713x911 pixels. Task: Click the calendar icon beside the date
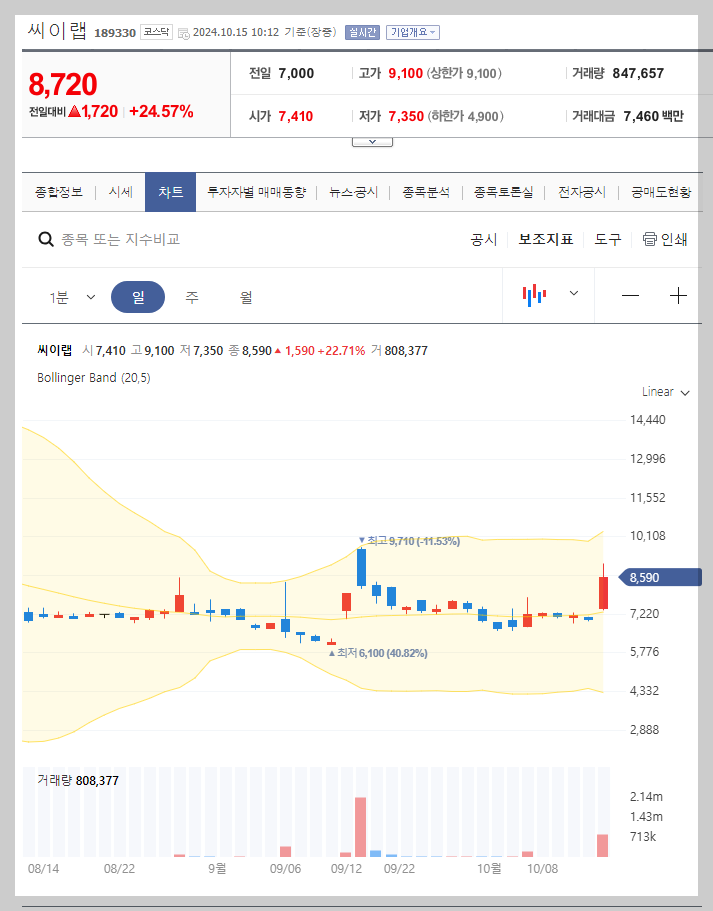pos(184,33)
